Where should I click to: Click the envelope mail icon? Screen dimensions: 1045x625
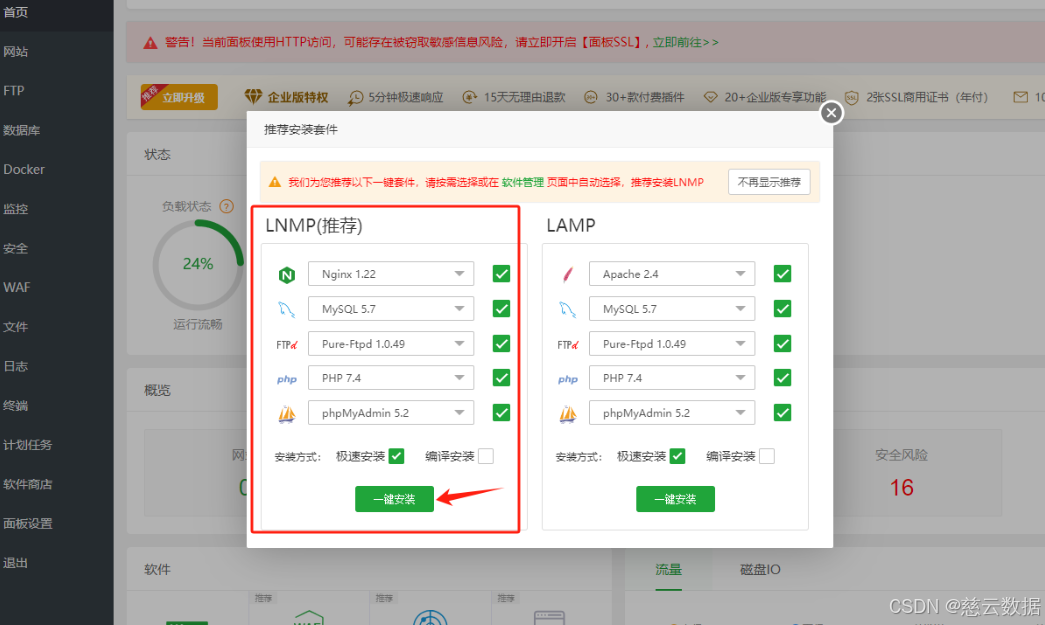tap(1020, 97)
